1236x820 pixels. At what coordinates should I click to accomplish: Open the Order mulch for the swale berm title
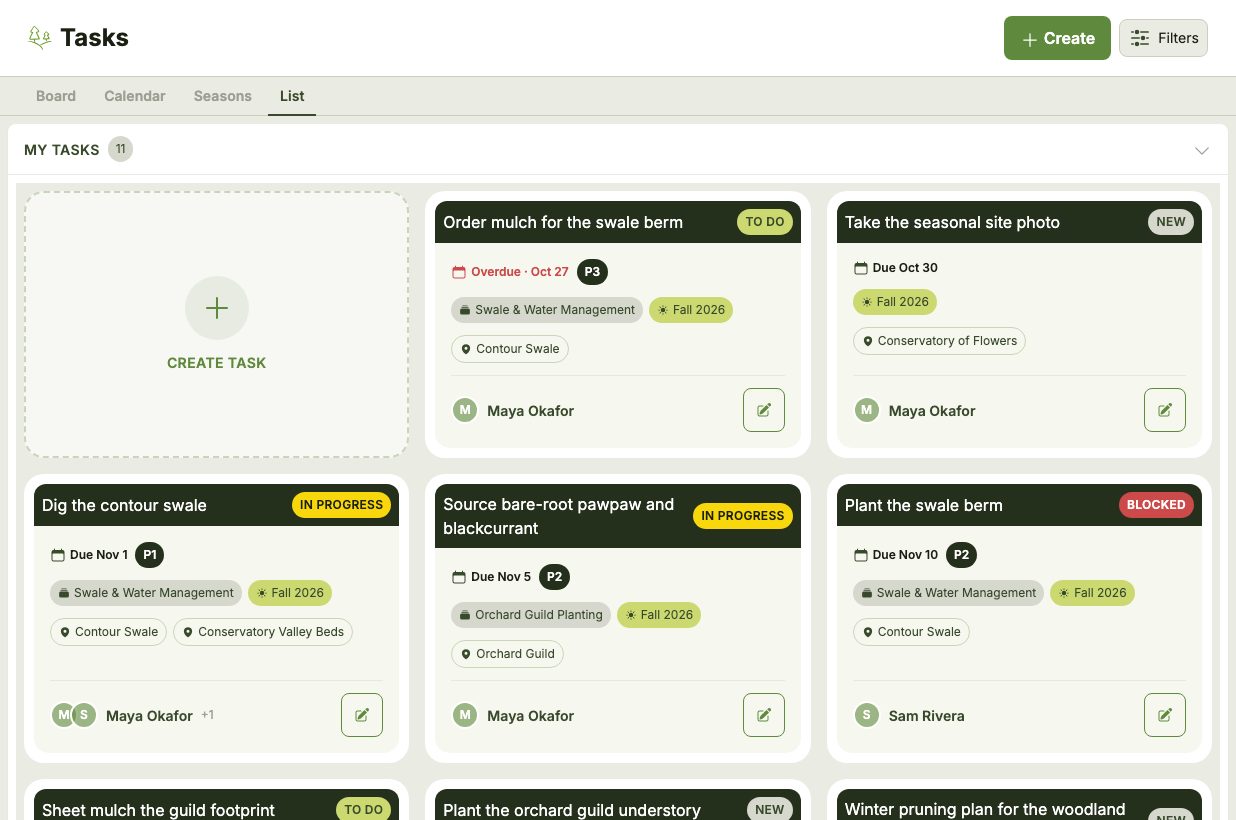point(563,222)
